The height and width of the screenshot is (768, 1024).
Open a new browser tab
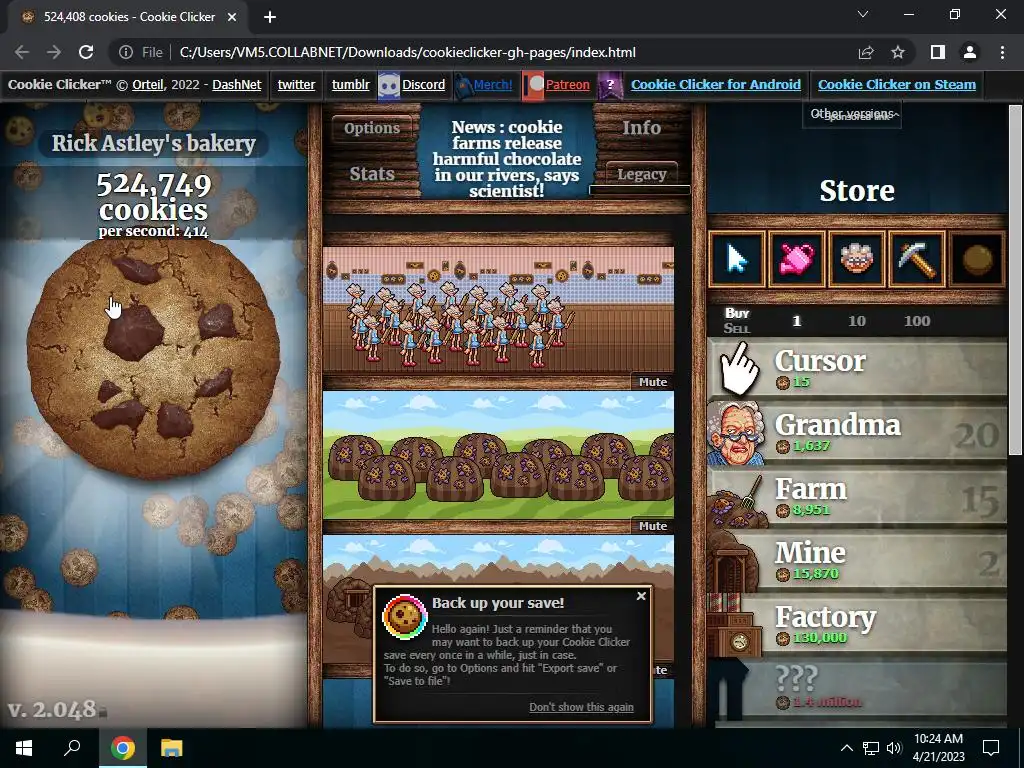point(270,17)
